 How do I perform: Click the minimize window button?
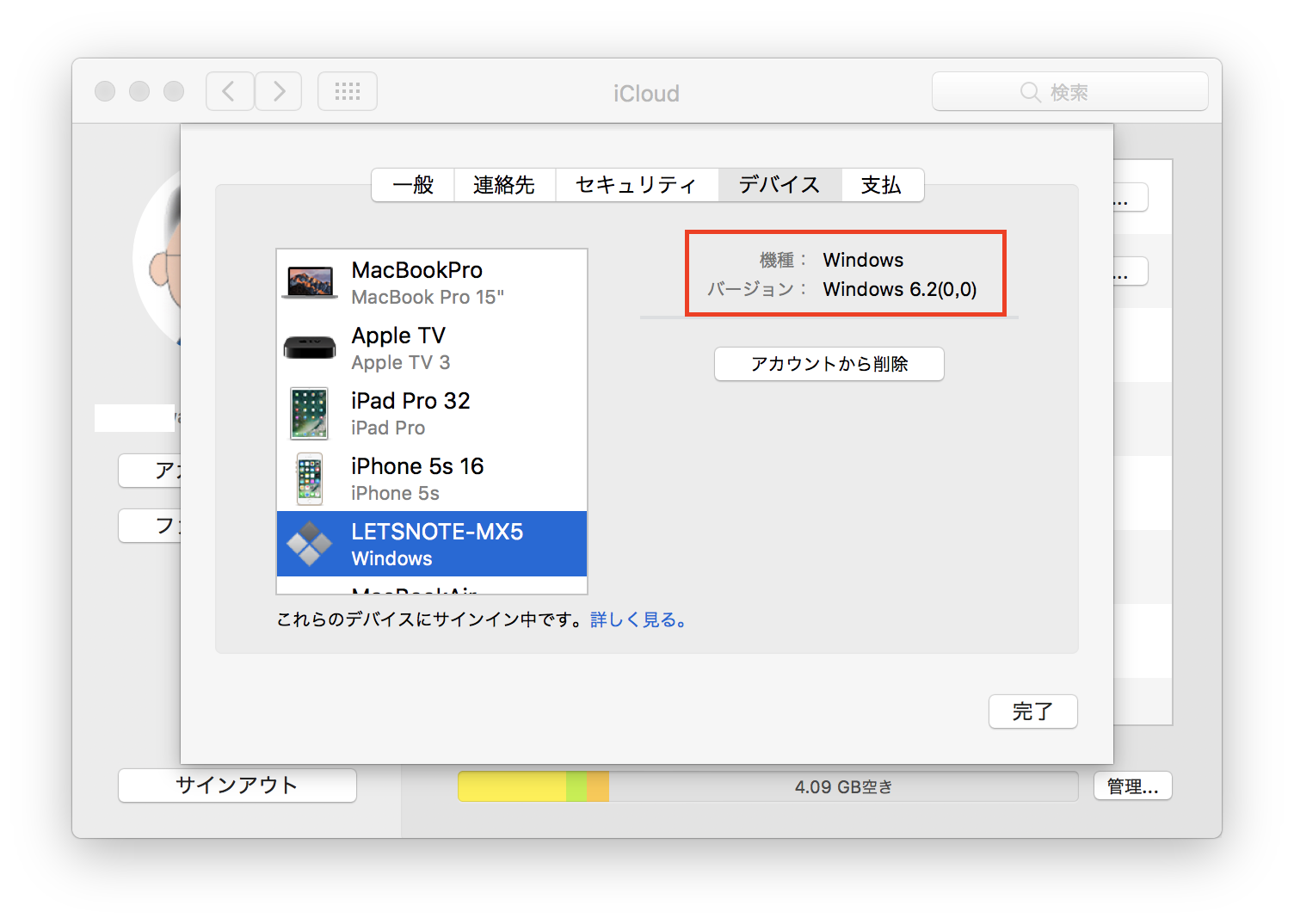click(139, 91)
